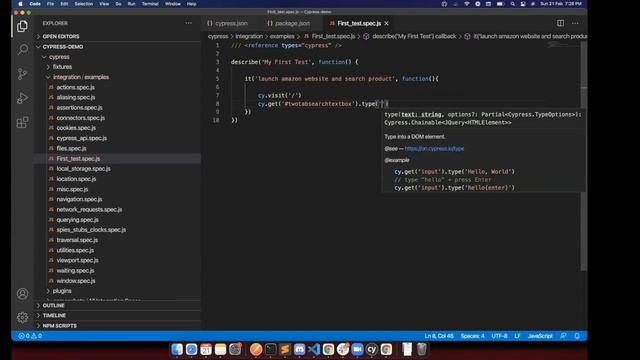Open Visual Studio Code from the dock
Image resolution: width=640 pixels, height=360 pixels.
tap(314, 349)
